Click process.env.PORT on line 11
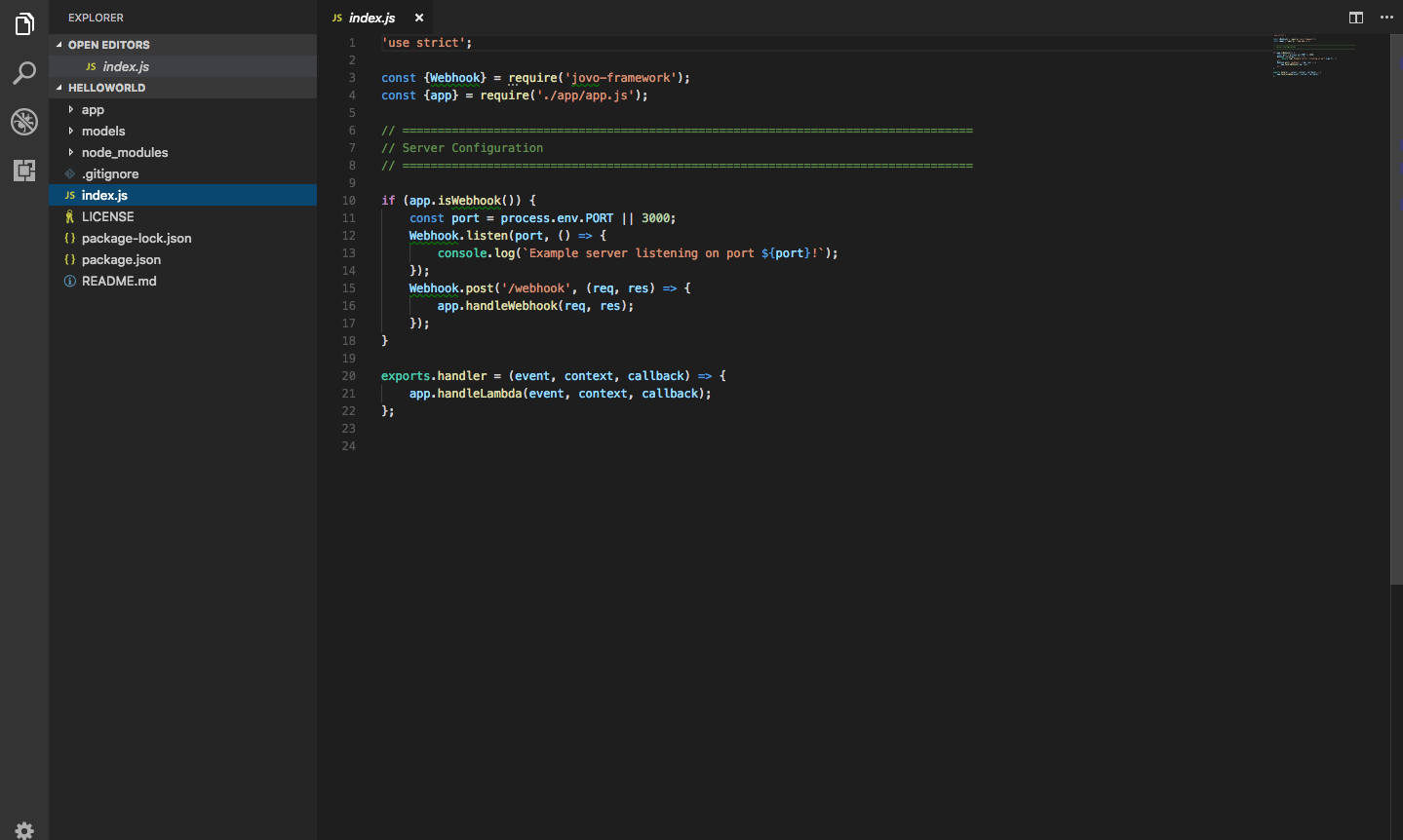The image size is (1403, 840). point(557,218)
